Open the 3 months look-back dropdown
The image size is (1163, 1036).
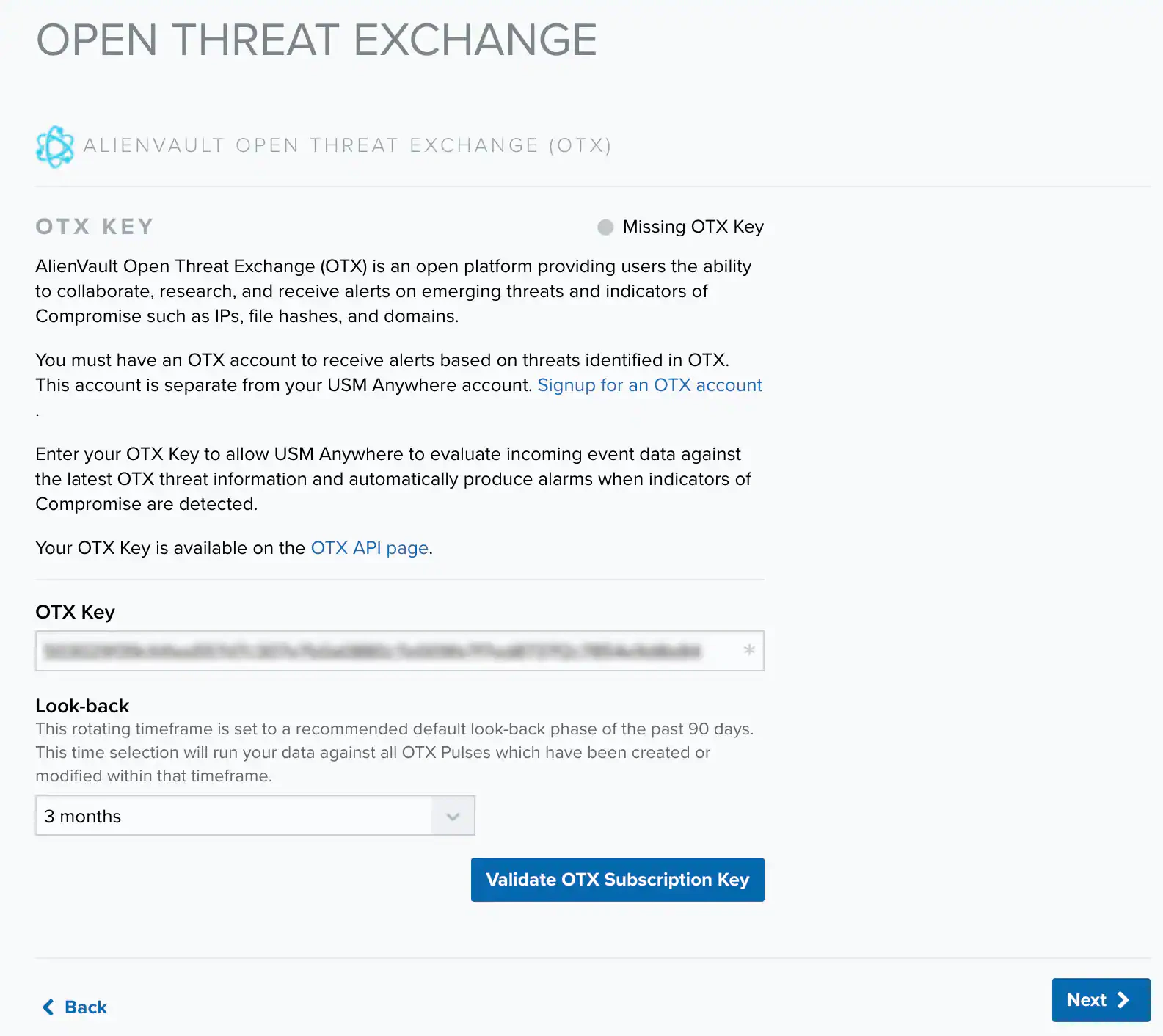pyautogui.click(x=255, y=816)
